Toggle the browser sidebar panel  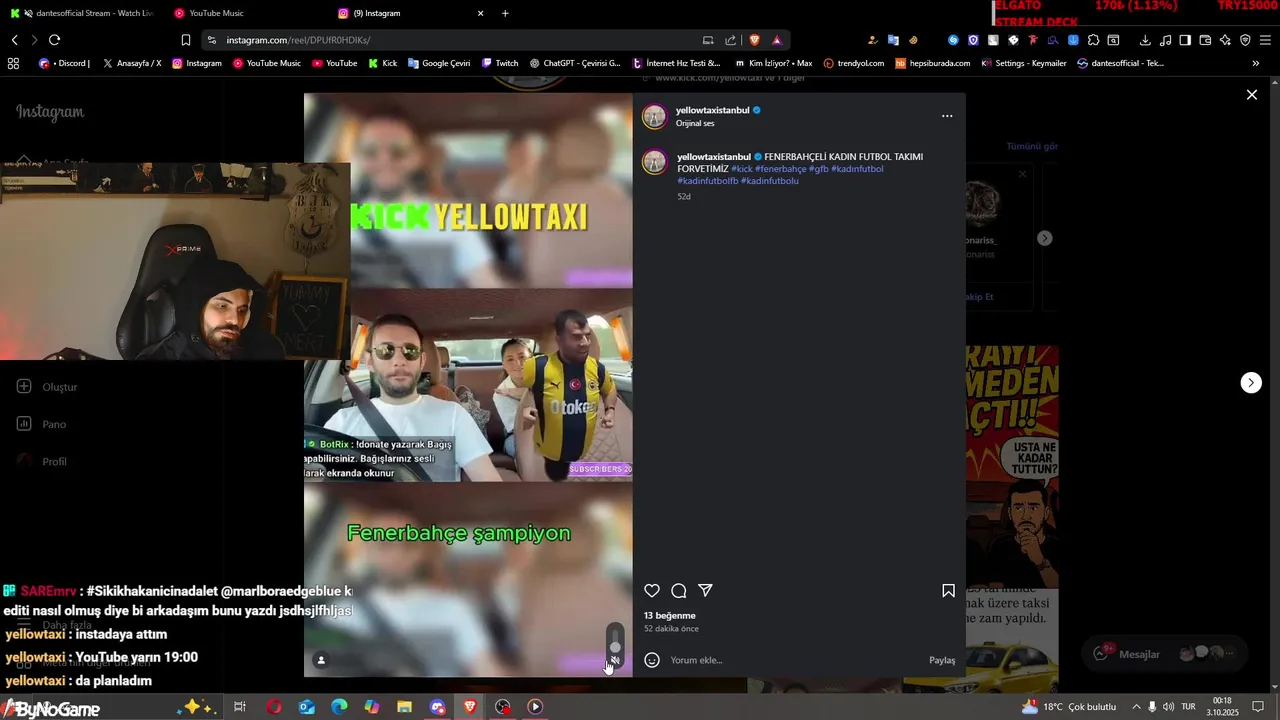(1185, 40)
